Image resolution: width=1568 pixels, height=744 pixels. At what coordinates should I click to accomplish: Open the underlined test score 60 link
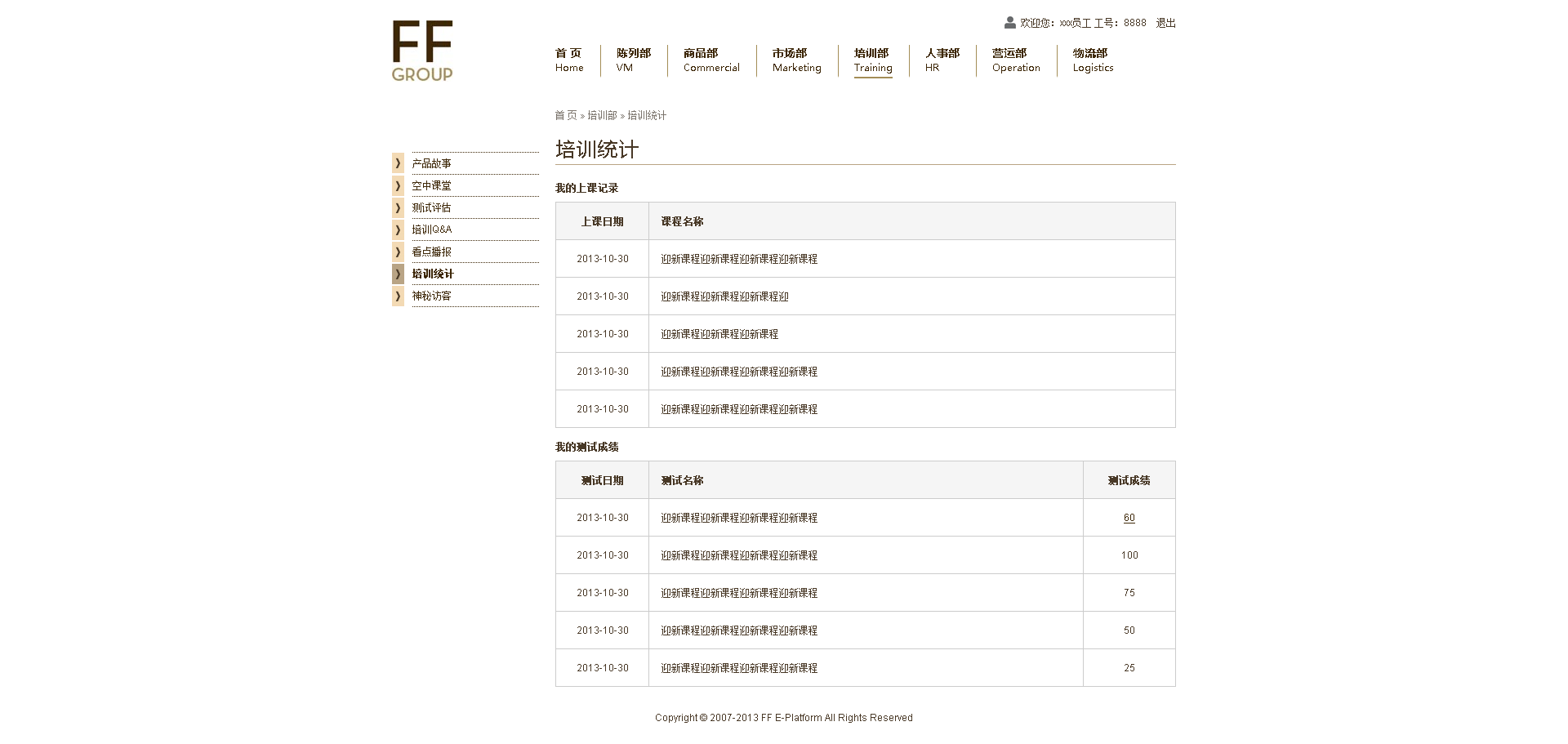pos(1129,518)
